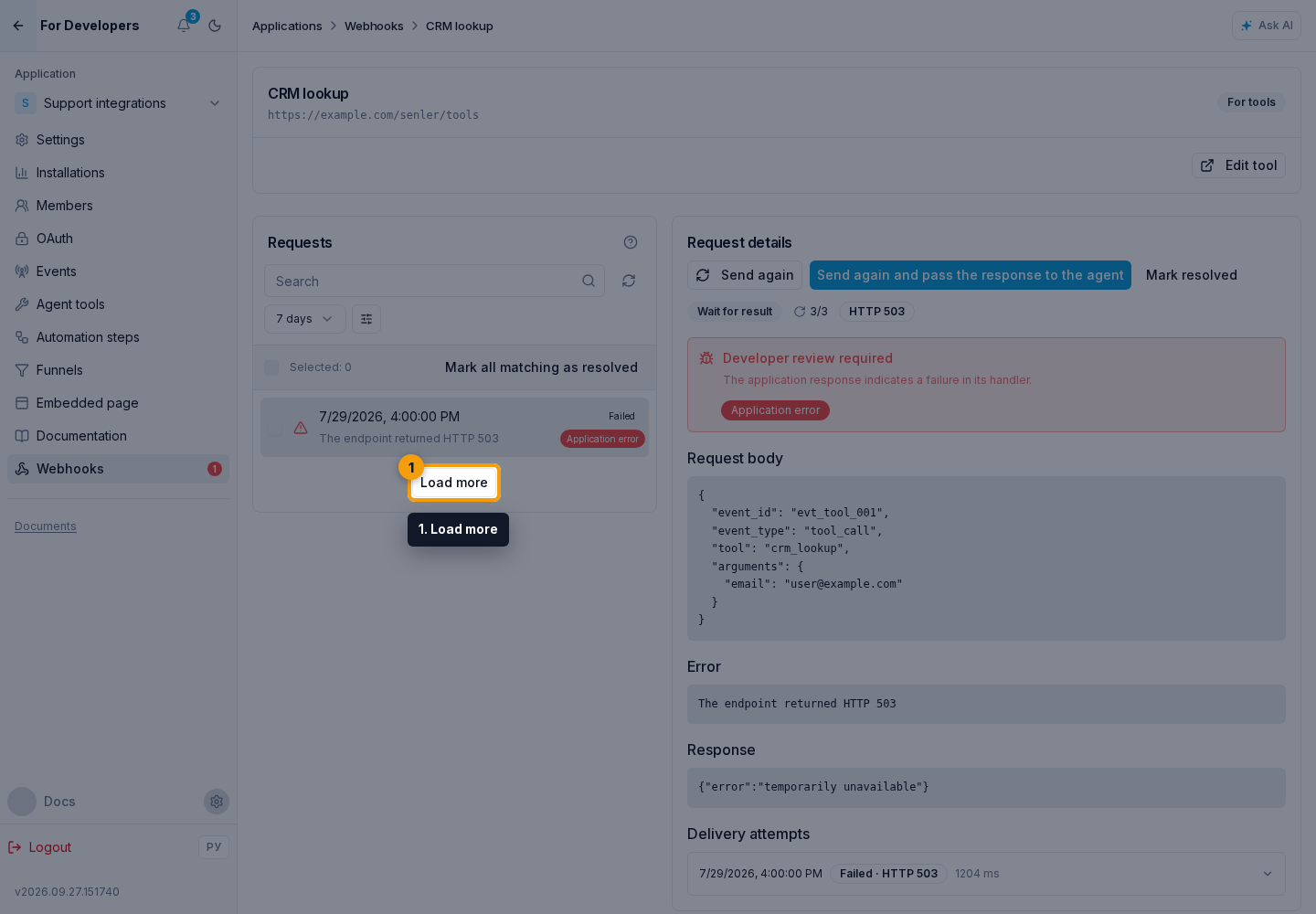The height and width of the screenshot is (914, 1316).
Task: Click the Embedded page icon
Action: click(x=22, y=403)
